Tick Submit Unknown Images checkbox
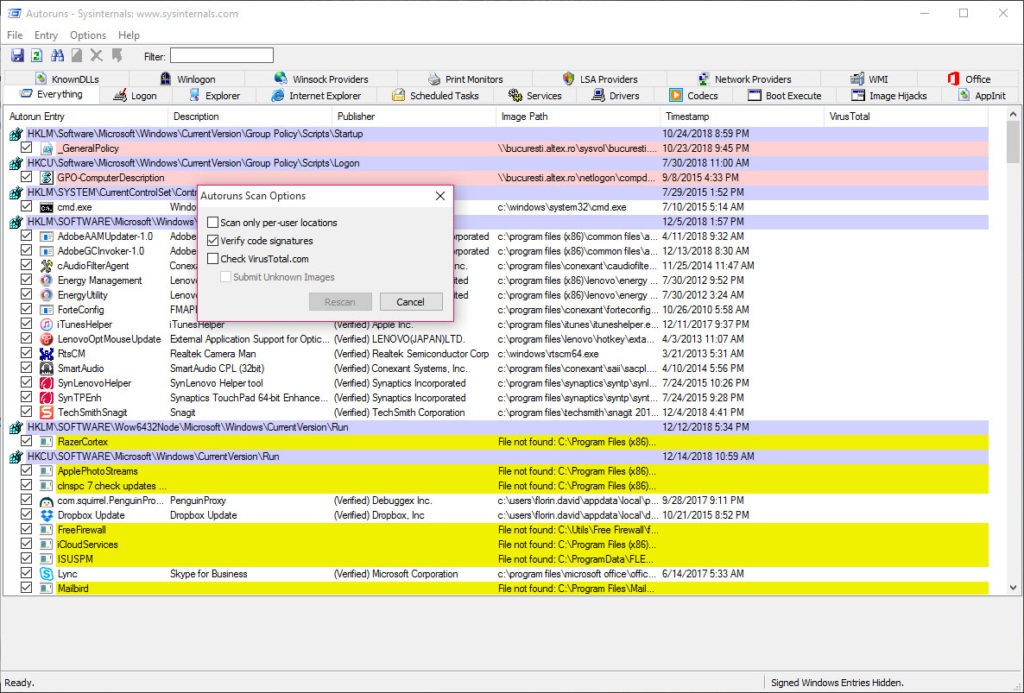This screenshot has height=693, width=1024. pyautogui.click(x=226, y=277)
